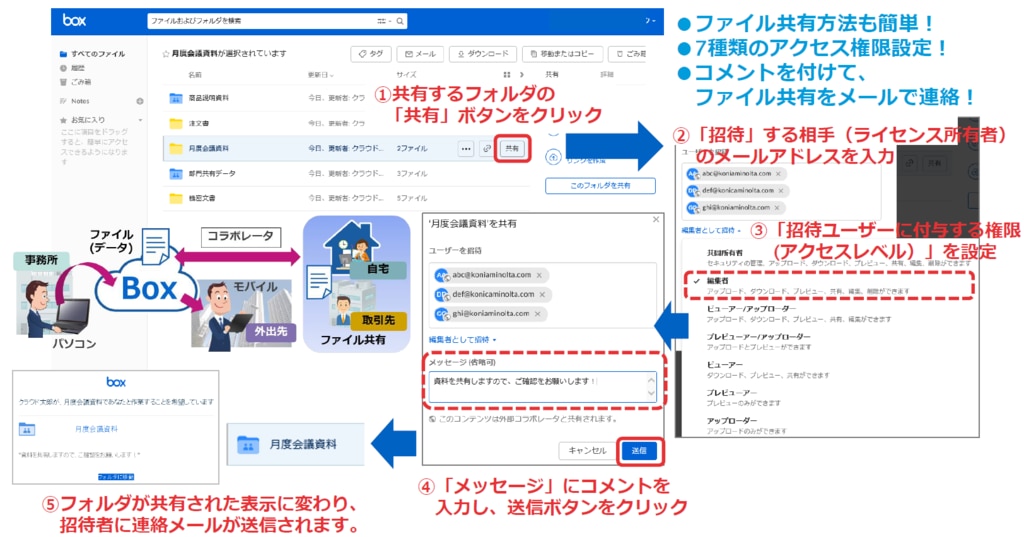Open すべてのファイル in the sidebar
The height and width of the screenshot is (537, 1024).
[92, 54]
